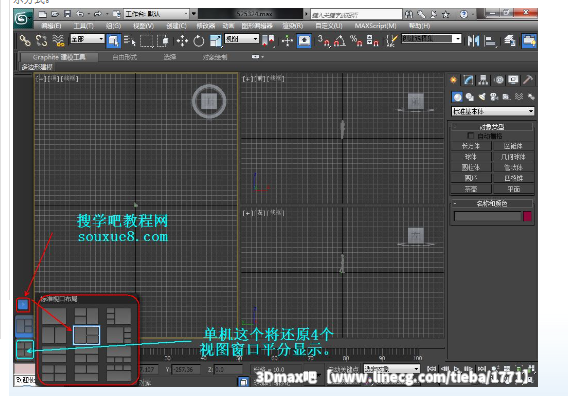Open the 3ds Max application menu logo
This screenshot has height=396, width=568.
pyautogui.click(x=23, y=18)
